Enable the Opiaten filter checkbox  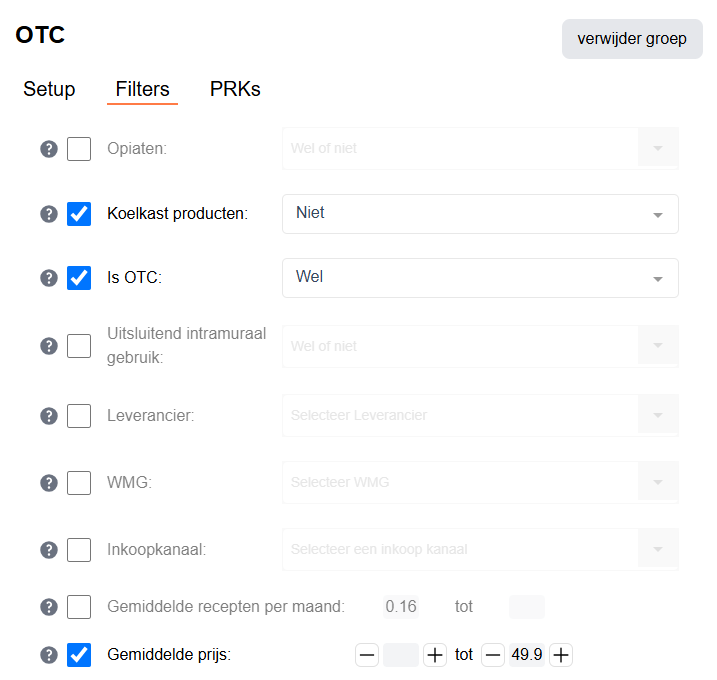point(79,149)
